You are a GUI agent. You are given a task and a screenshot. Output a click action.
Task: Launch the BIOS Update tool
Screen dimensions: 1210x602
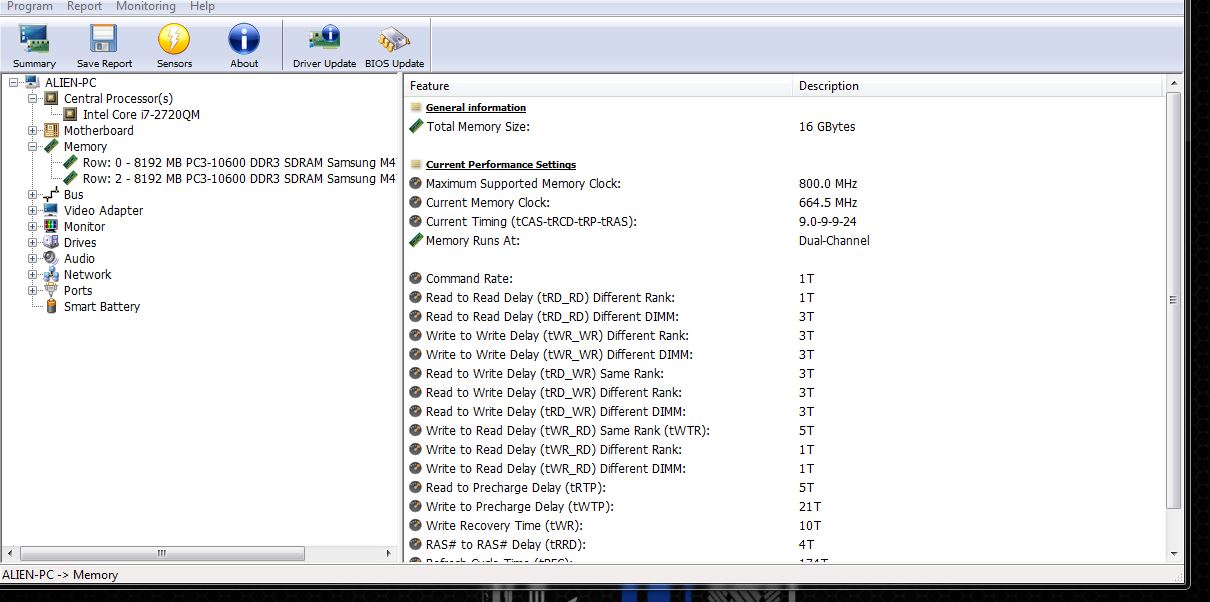tap(394, 41)
